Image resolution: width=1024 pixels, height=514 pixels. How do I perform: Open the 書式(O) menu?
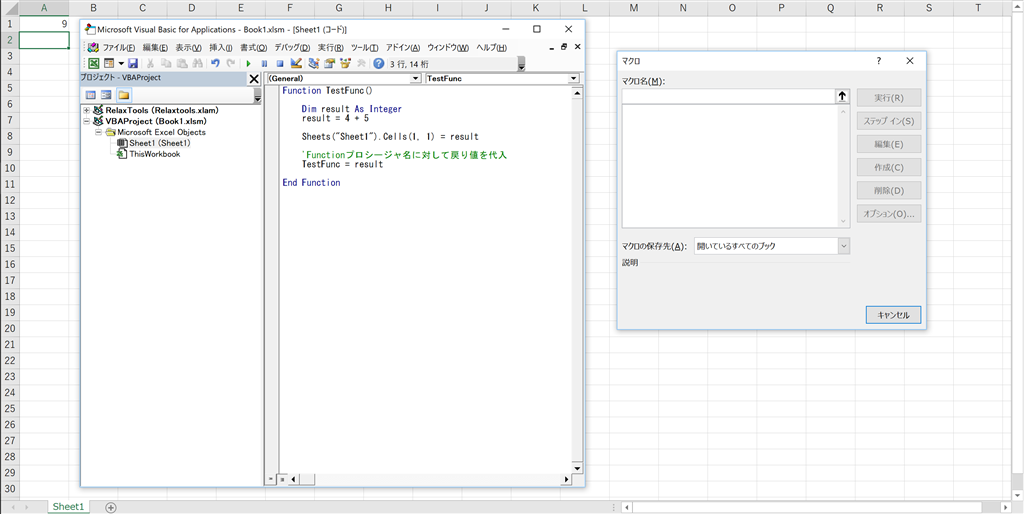[x=253, y=48]
